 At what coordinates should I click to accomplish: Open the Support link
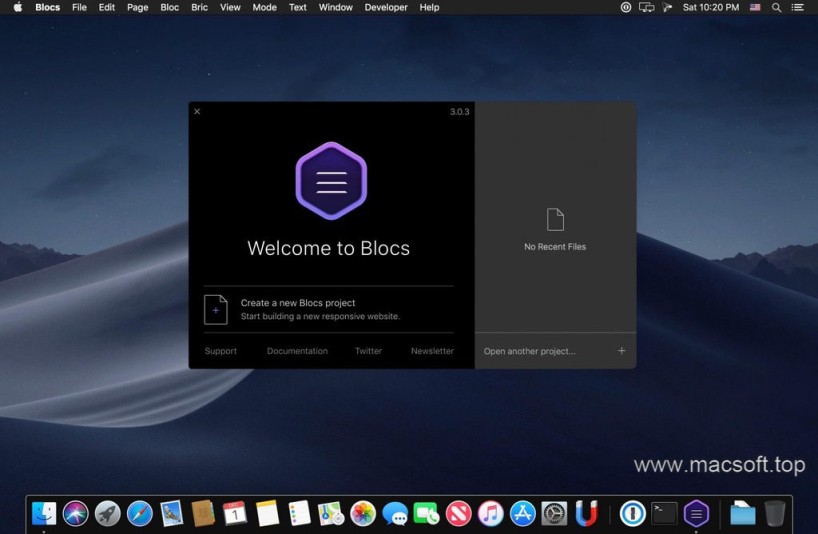tap(221, 351)
